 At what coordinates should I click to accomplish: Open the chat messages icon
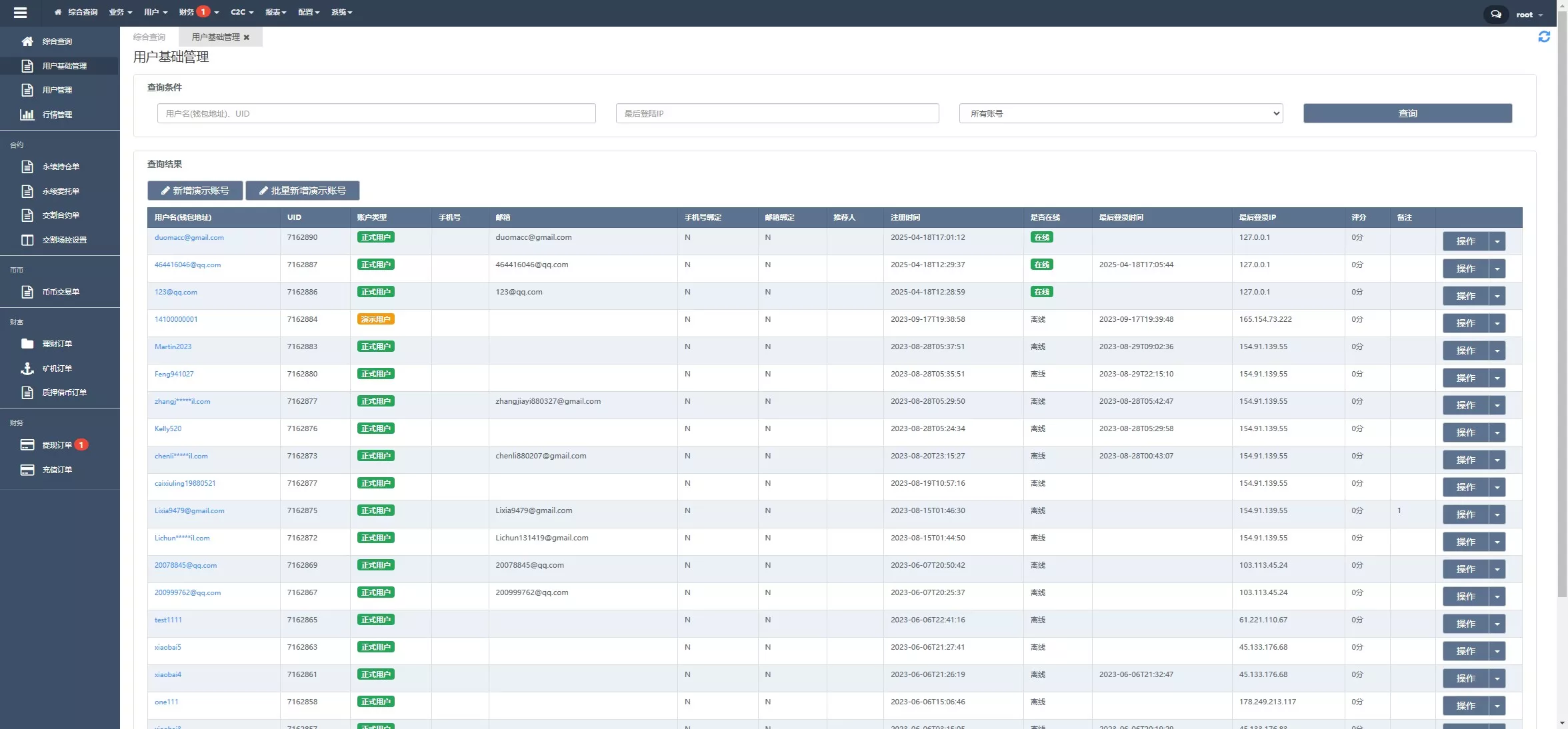click(x=1496, y=14)
